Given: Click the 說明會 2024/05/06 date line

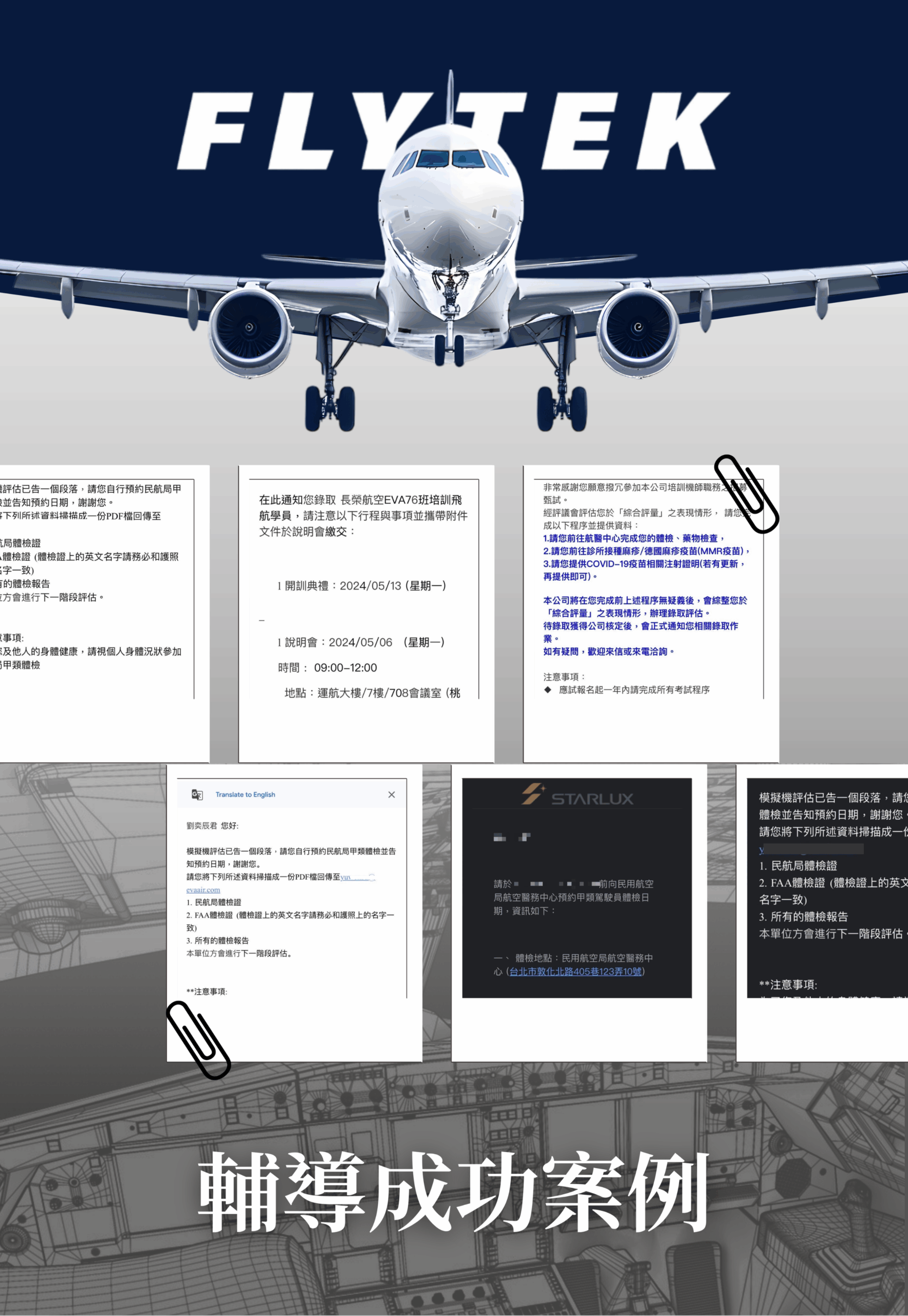Looking at the screenshot, I should [x=361, y=642].
